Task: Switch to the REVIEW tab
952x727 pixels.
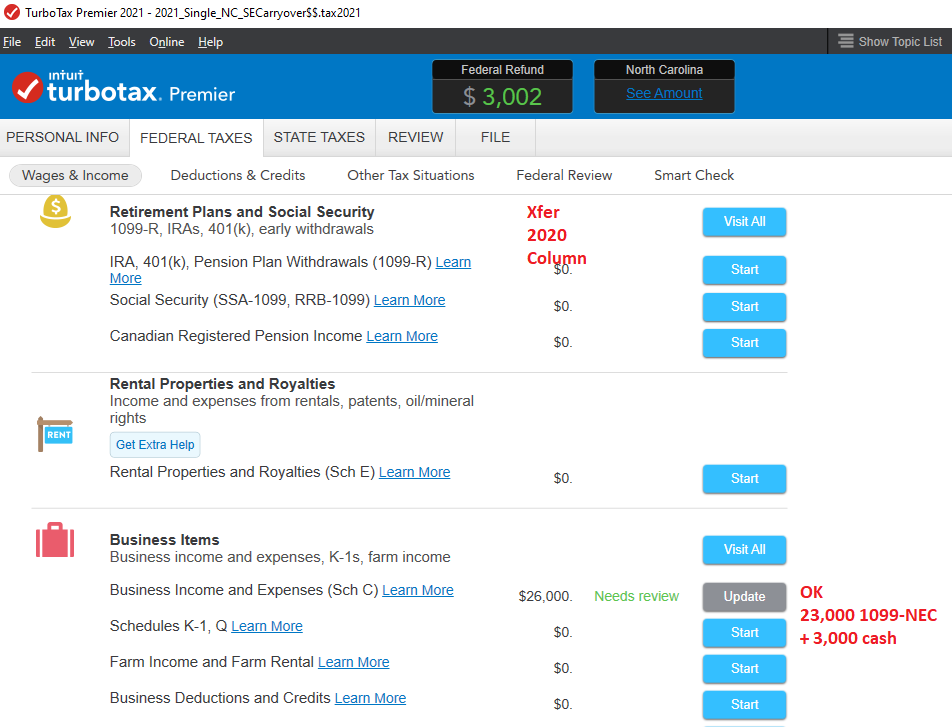Action: 416,137
